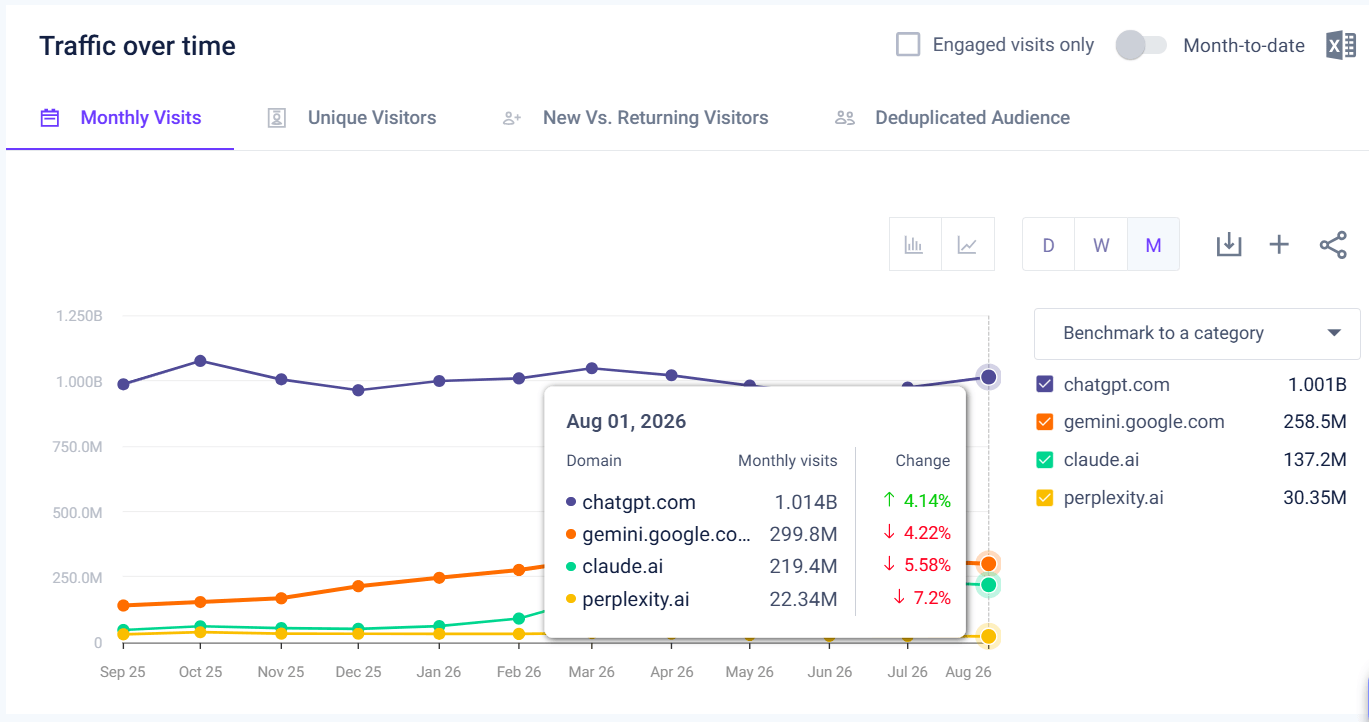The image size is (1369, 722).
Task: Select weekly granularity W button
Action: click(1101, 245)
